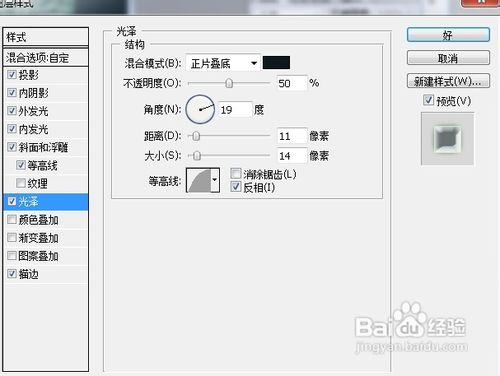Expand the contour dropdown arrow
Image resolution: width=500 pixels, height=376 pixels.
pyautogui.click(x=215, y=180)
